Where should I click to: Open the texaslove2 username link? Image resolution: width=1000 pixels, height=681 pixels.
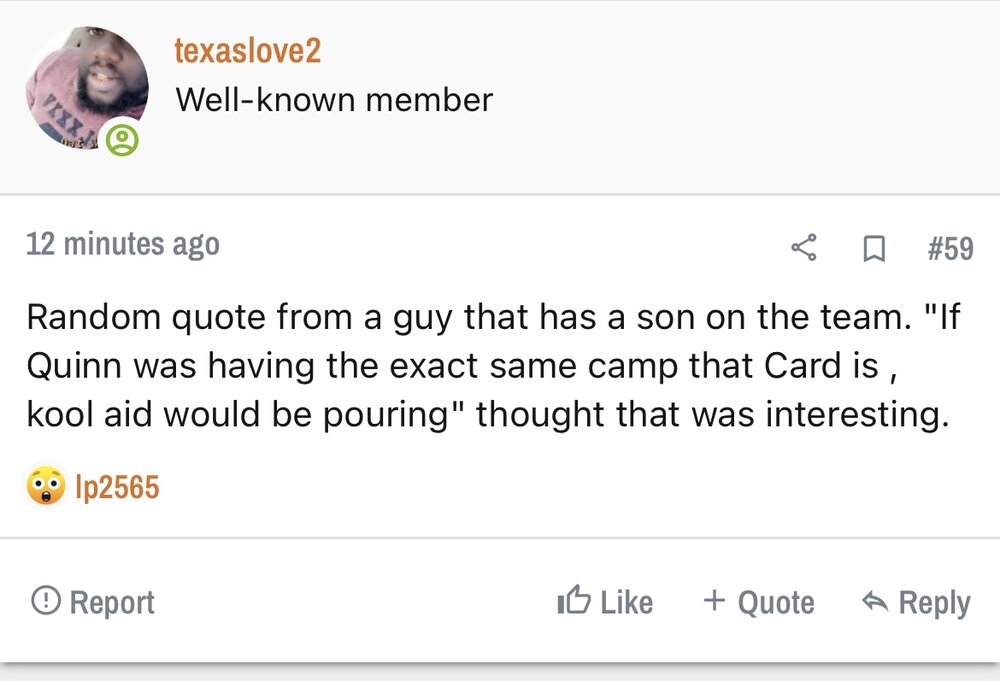tap(247, 51)
